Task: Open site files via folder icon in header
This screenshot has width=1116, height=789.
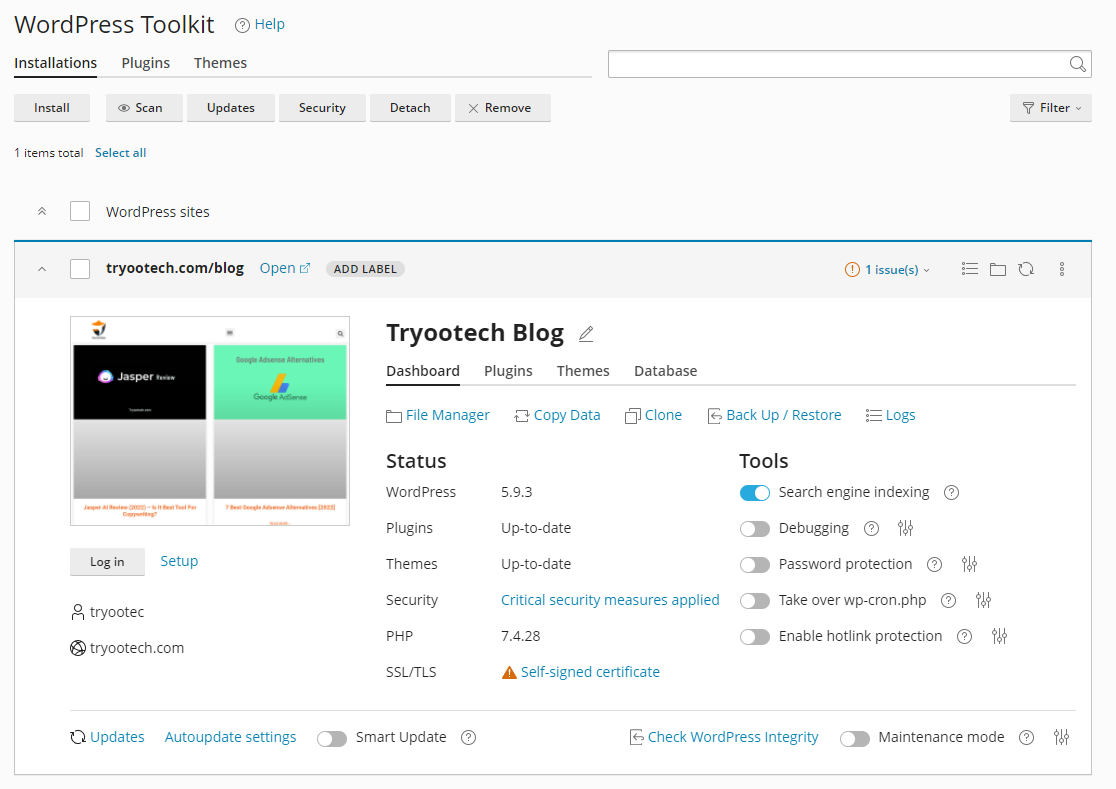Action: point(998,269)
